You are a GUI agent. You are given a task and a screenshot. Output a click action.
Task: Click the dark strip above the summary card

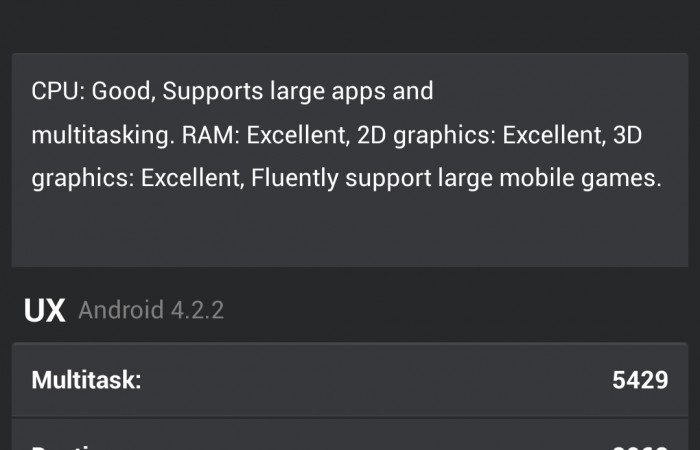350,25
